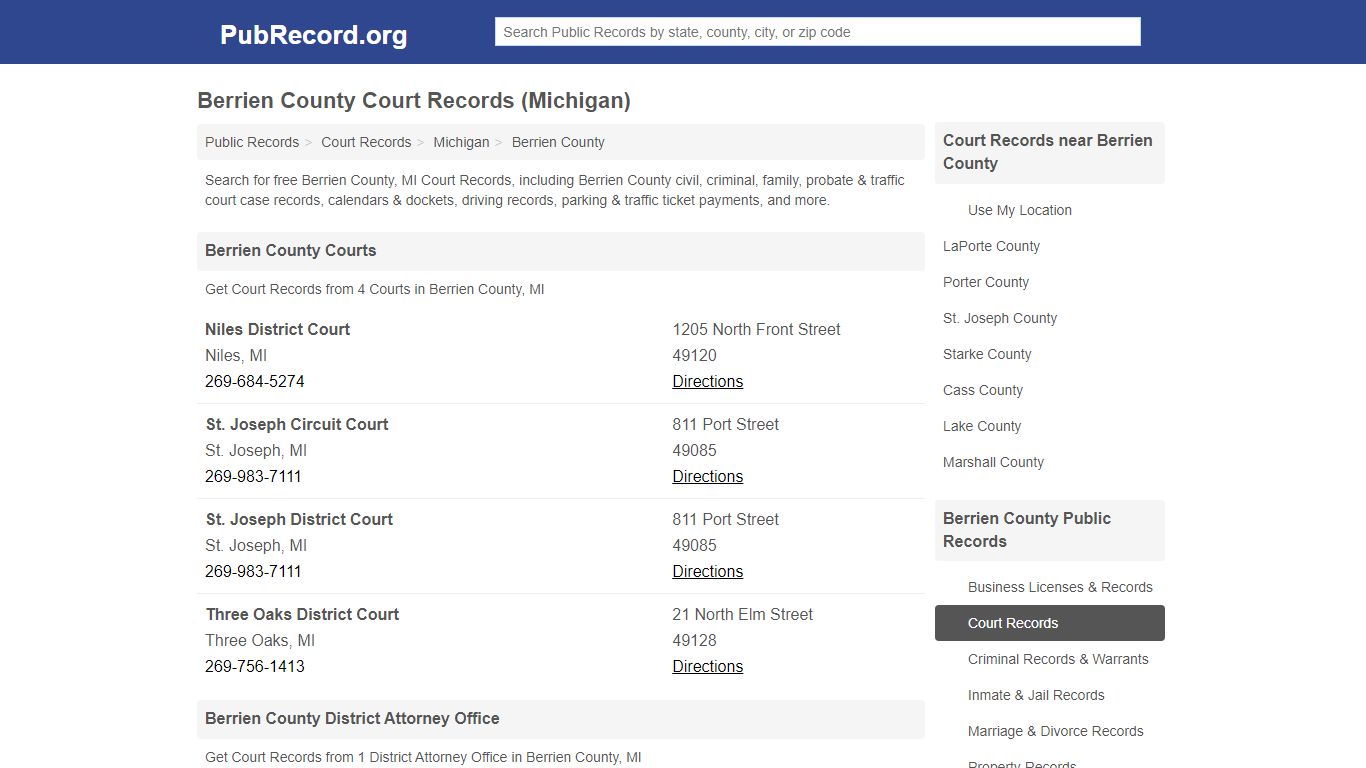Select Michigan in the breadcrumb
Screen dimensions: 1366x768
click(x=461, y=142)
